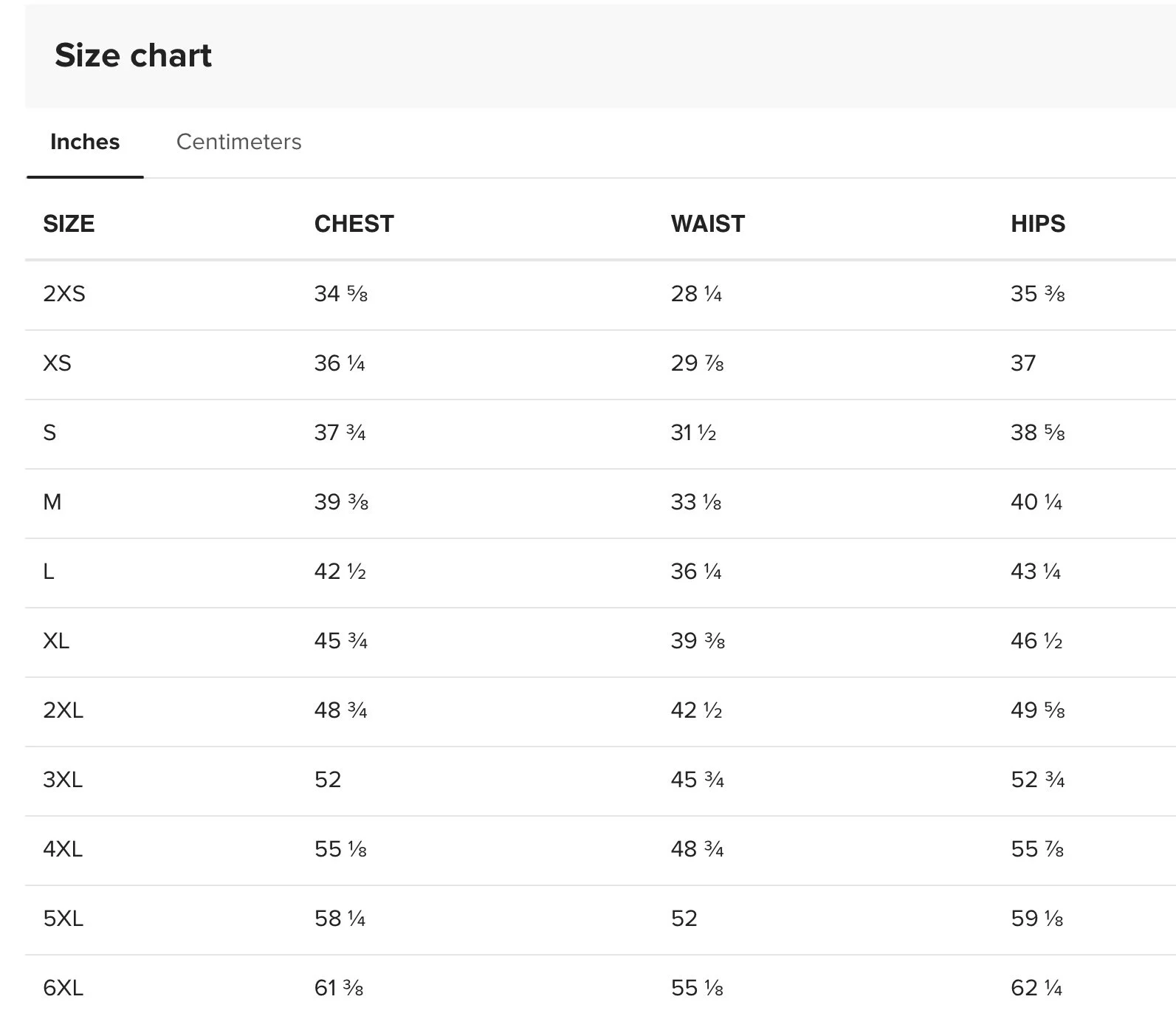The height and width of the screenshot is (1019, 1176).
Task: Click the XS hips value 37
Action: [x=1023, y=363]
